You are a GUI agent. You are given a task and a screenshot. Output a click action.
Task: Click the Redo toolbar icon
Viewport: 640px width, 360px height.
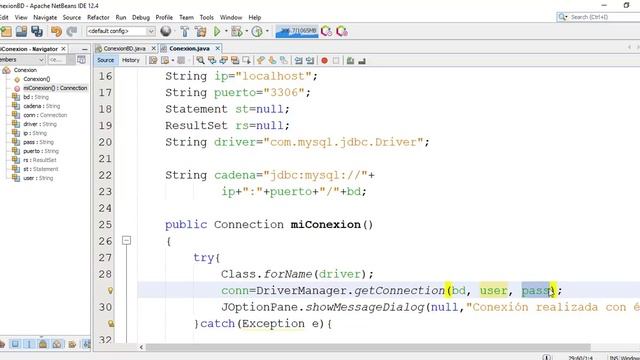(x=72, y=31)
